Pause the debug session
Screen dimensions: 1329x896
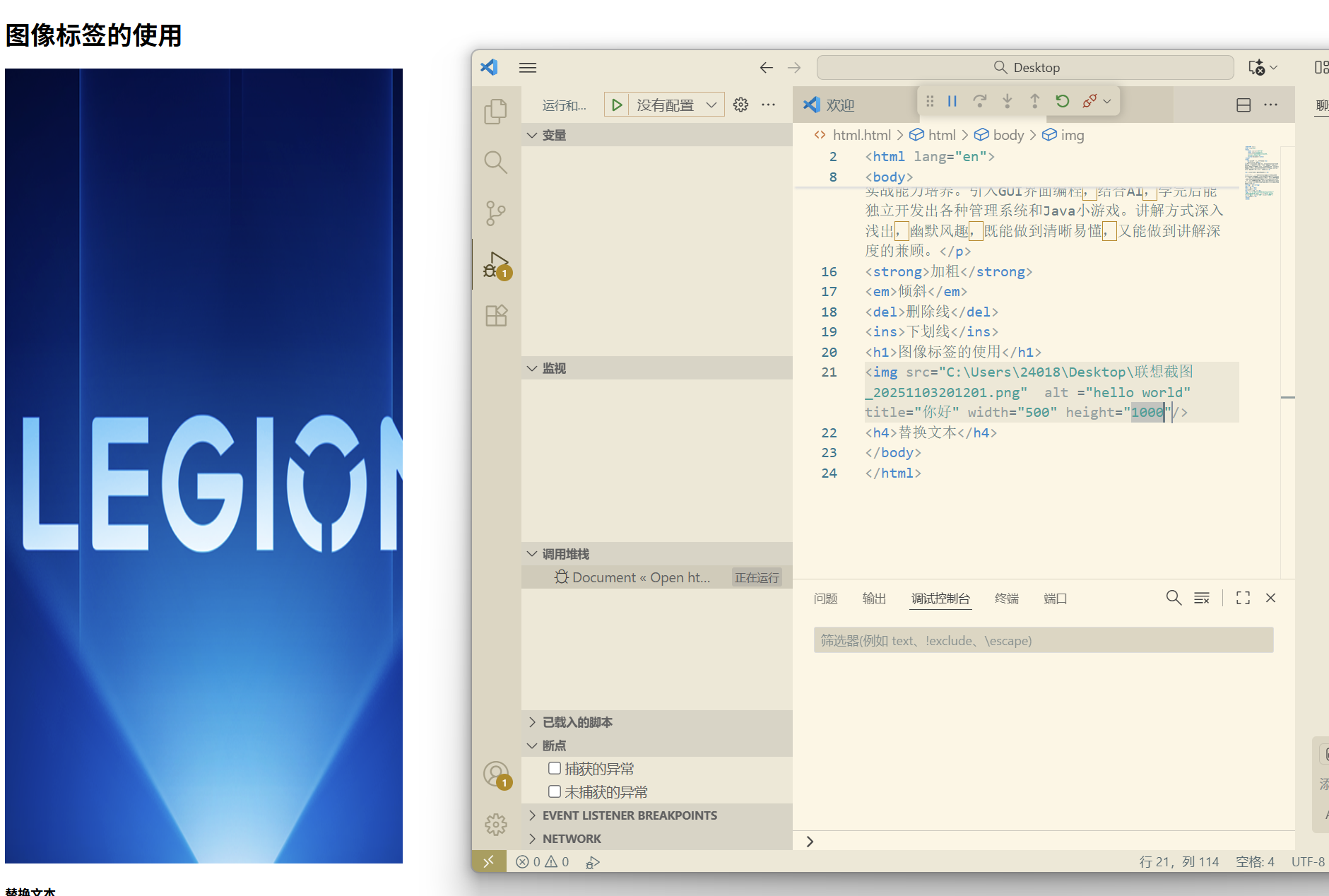coord(952,101)
